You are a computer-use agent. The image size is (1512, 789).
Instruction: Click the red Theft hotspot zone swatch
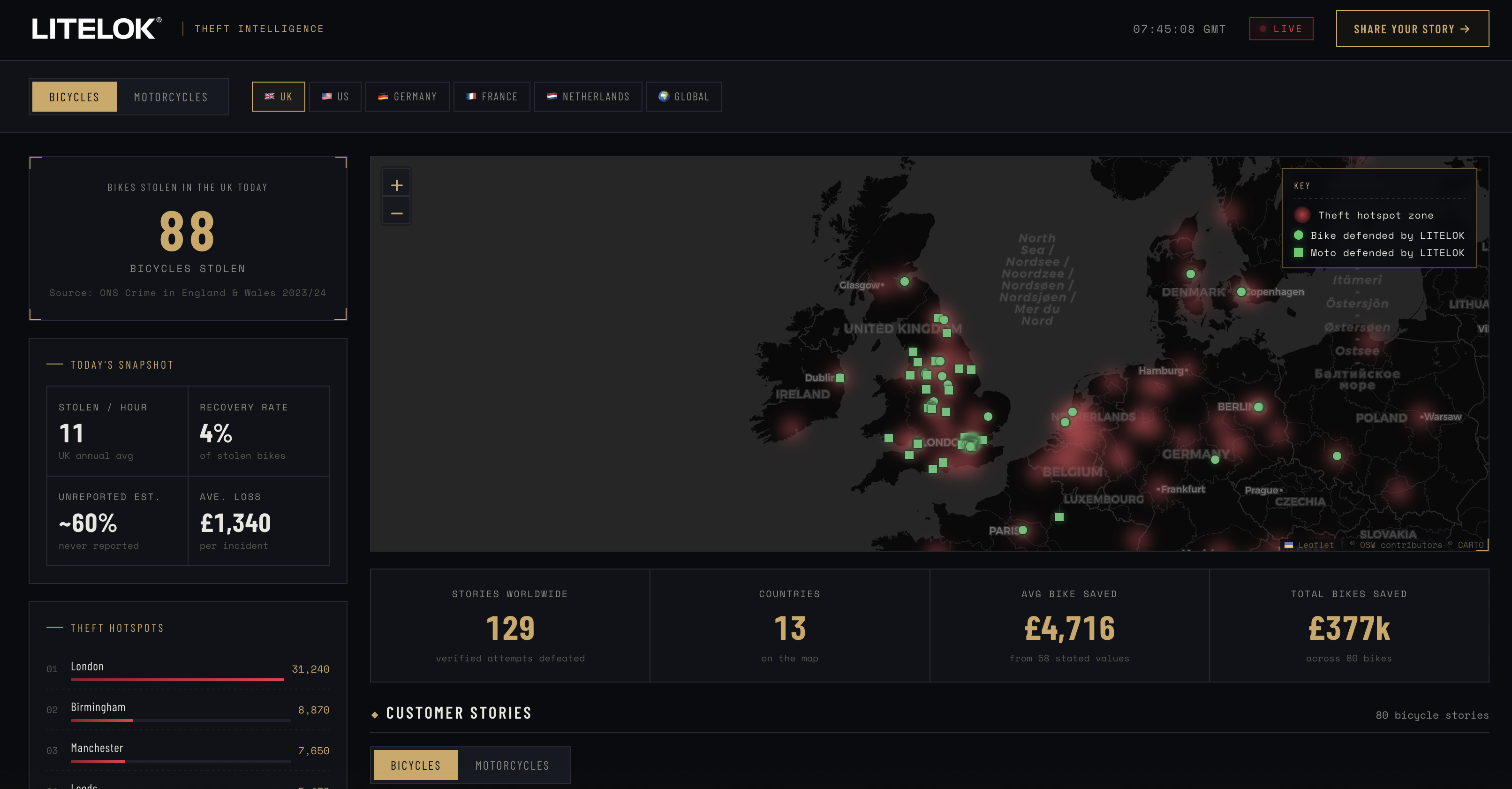(x=1302, y=215)
